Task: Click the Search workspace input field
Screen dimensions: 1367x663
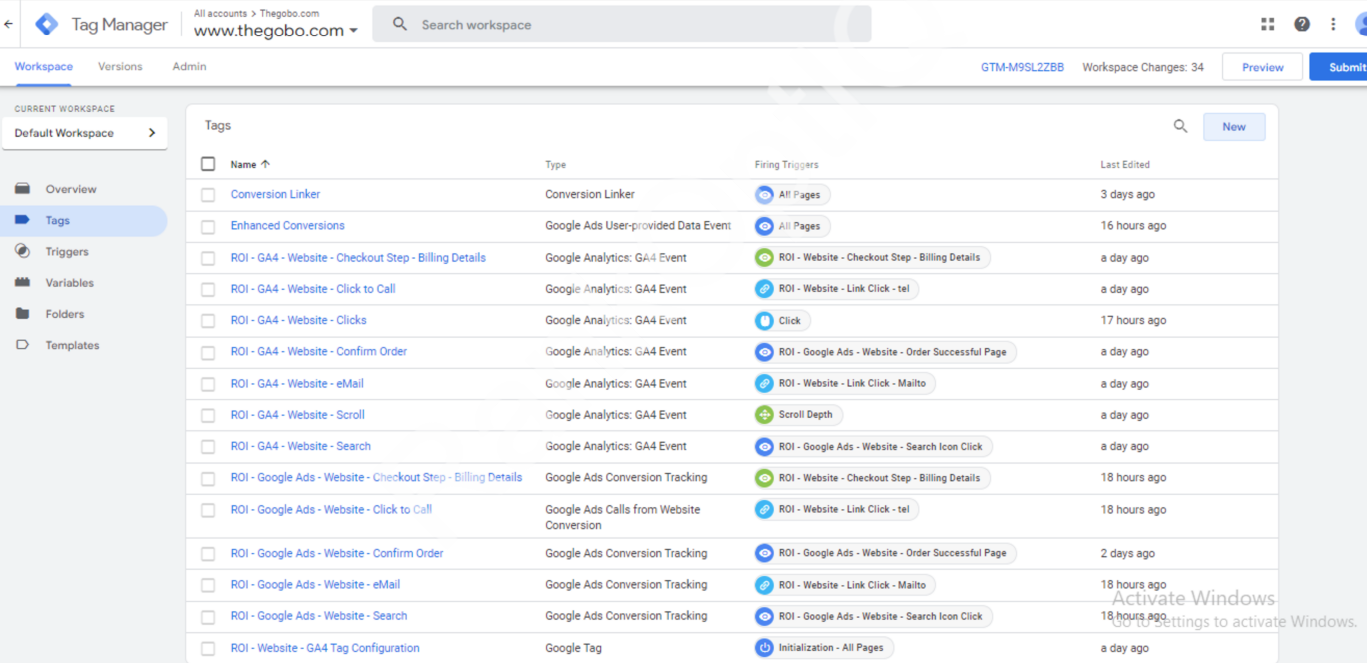Action: pyautogui.click(x=640, y=24)
